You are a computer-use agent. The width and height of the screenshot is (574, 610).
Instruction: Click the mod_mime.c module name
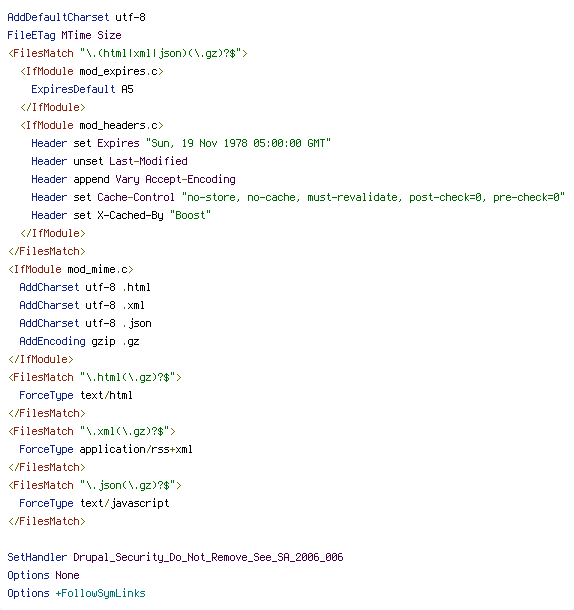[98, 269]
